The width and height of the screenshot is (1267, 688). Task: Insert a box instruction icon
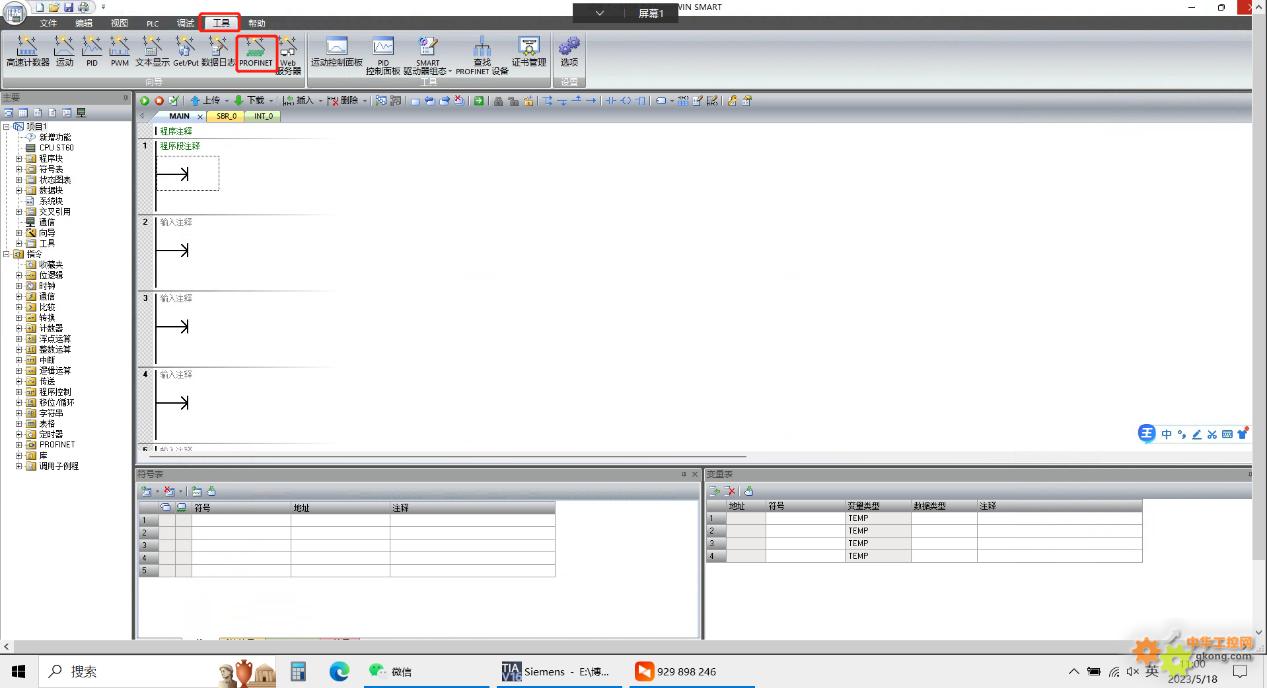[x=641, y=101]
